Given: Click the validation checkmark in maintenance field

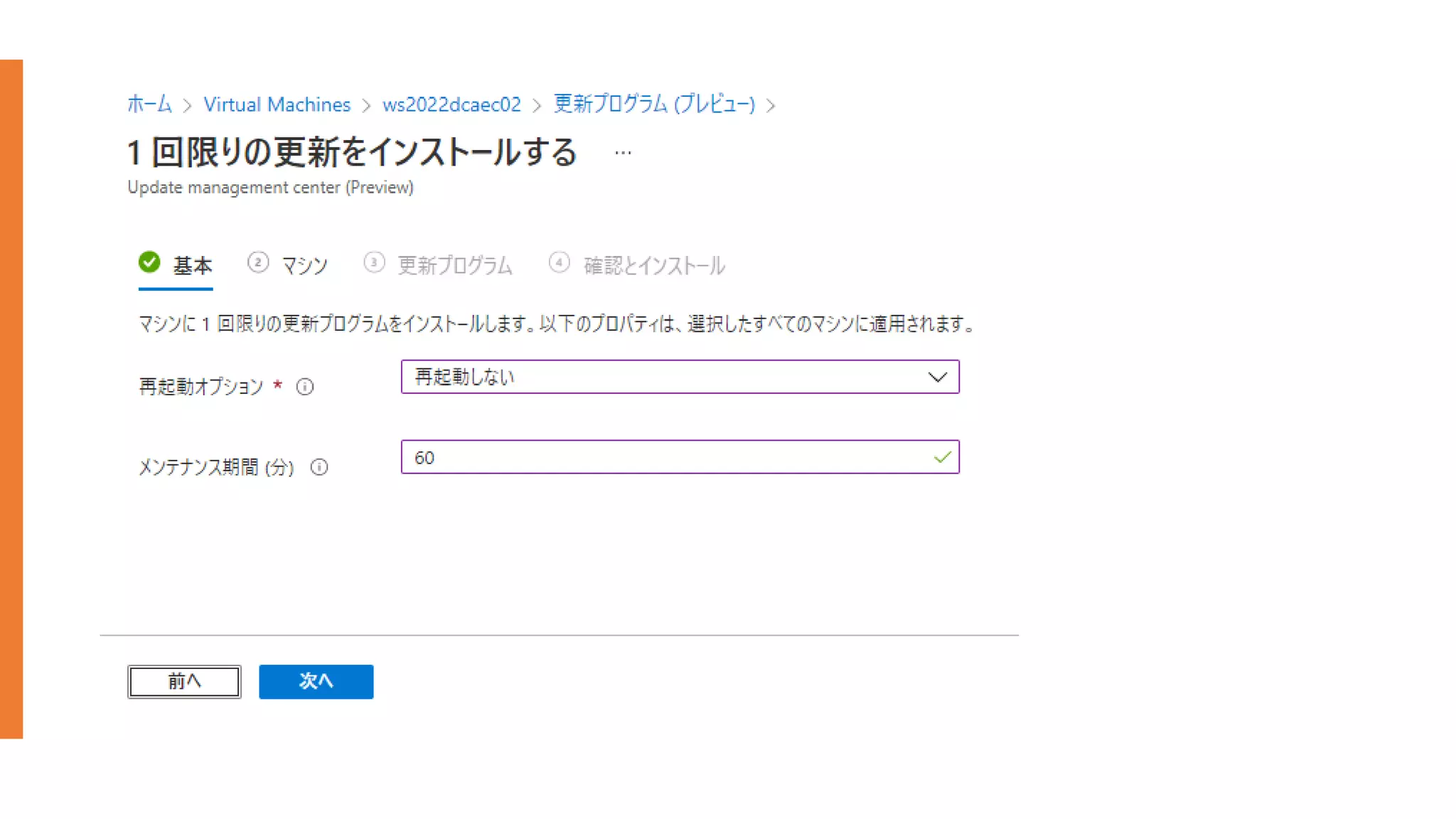Looking at the screenshot, I should coord(942,457).
